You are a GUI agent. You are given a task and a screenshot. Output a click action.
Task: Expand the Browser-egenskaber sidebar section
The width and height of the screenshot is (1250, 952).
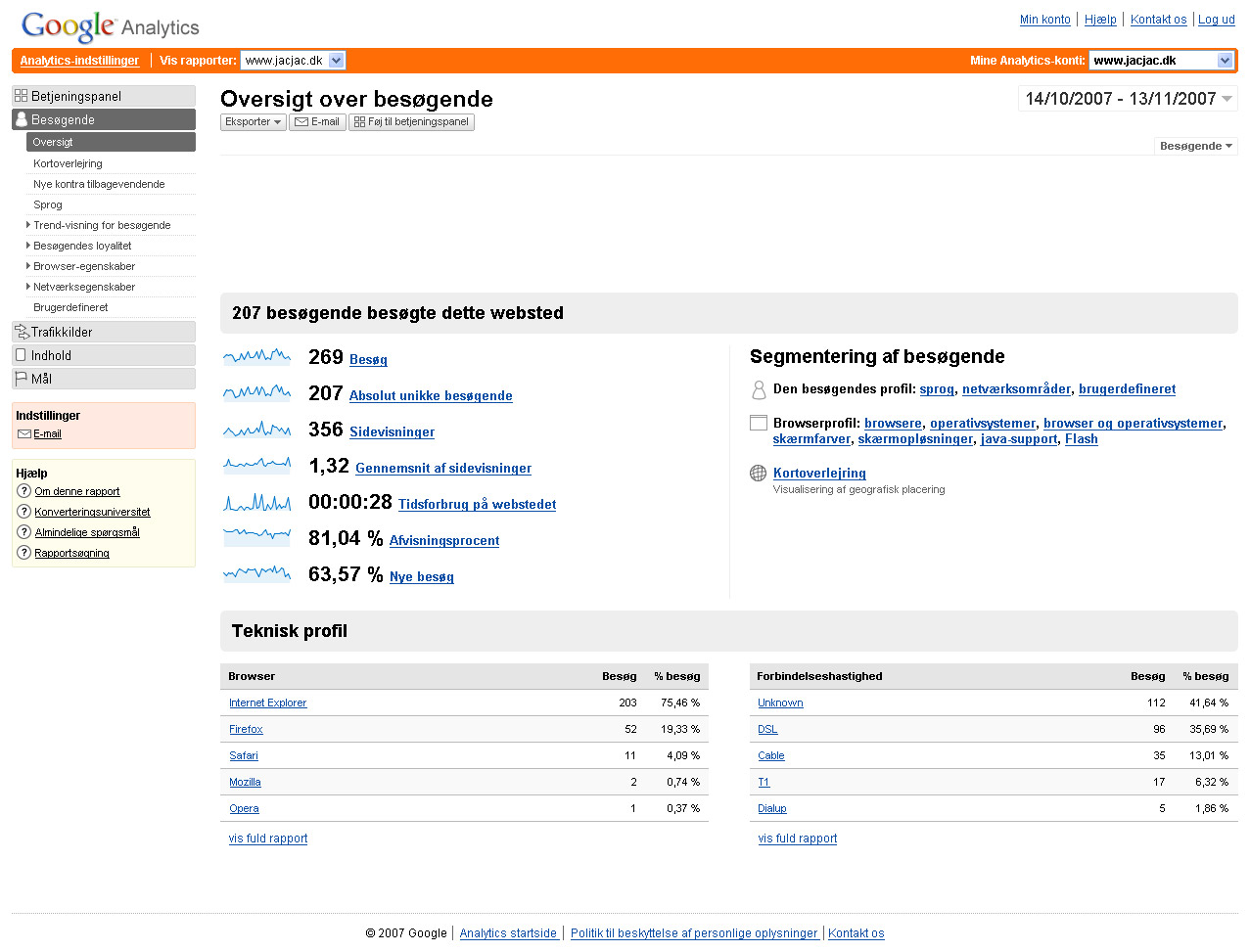(28, 266)
